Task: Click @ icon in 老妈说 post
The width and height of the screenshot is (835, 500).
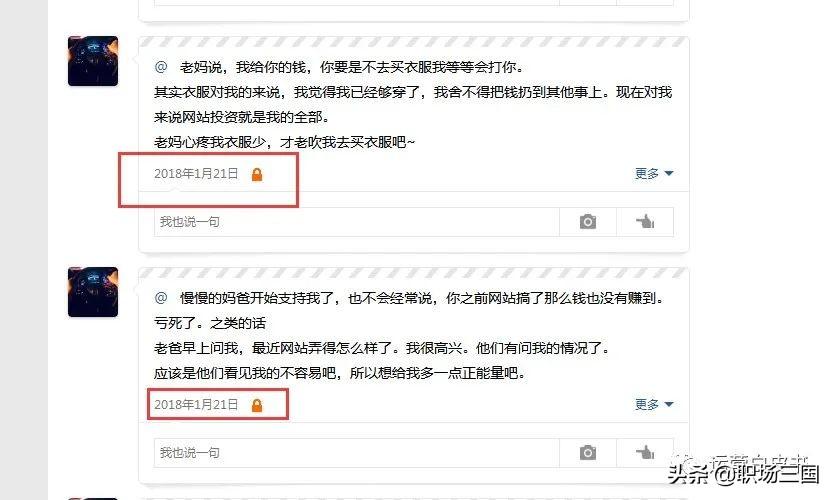Action: tap(161, 67)
